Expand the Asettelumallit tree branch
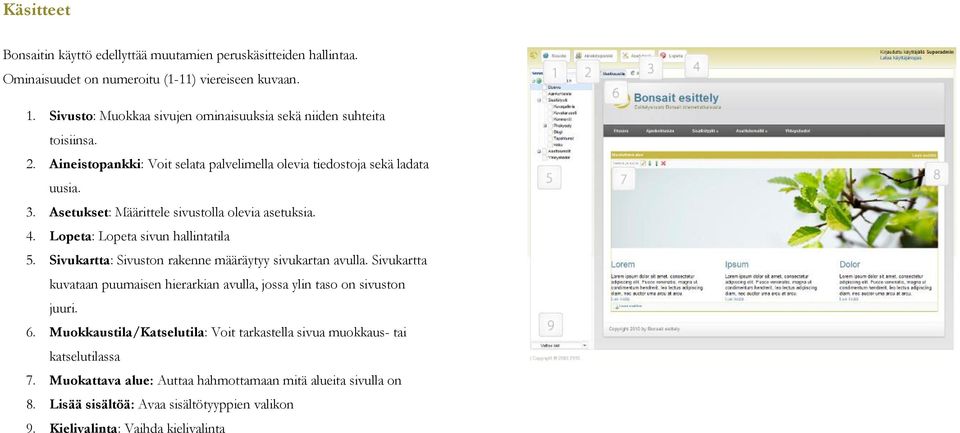960x433 pixels. 539,151
